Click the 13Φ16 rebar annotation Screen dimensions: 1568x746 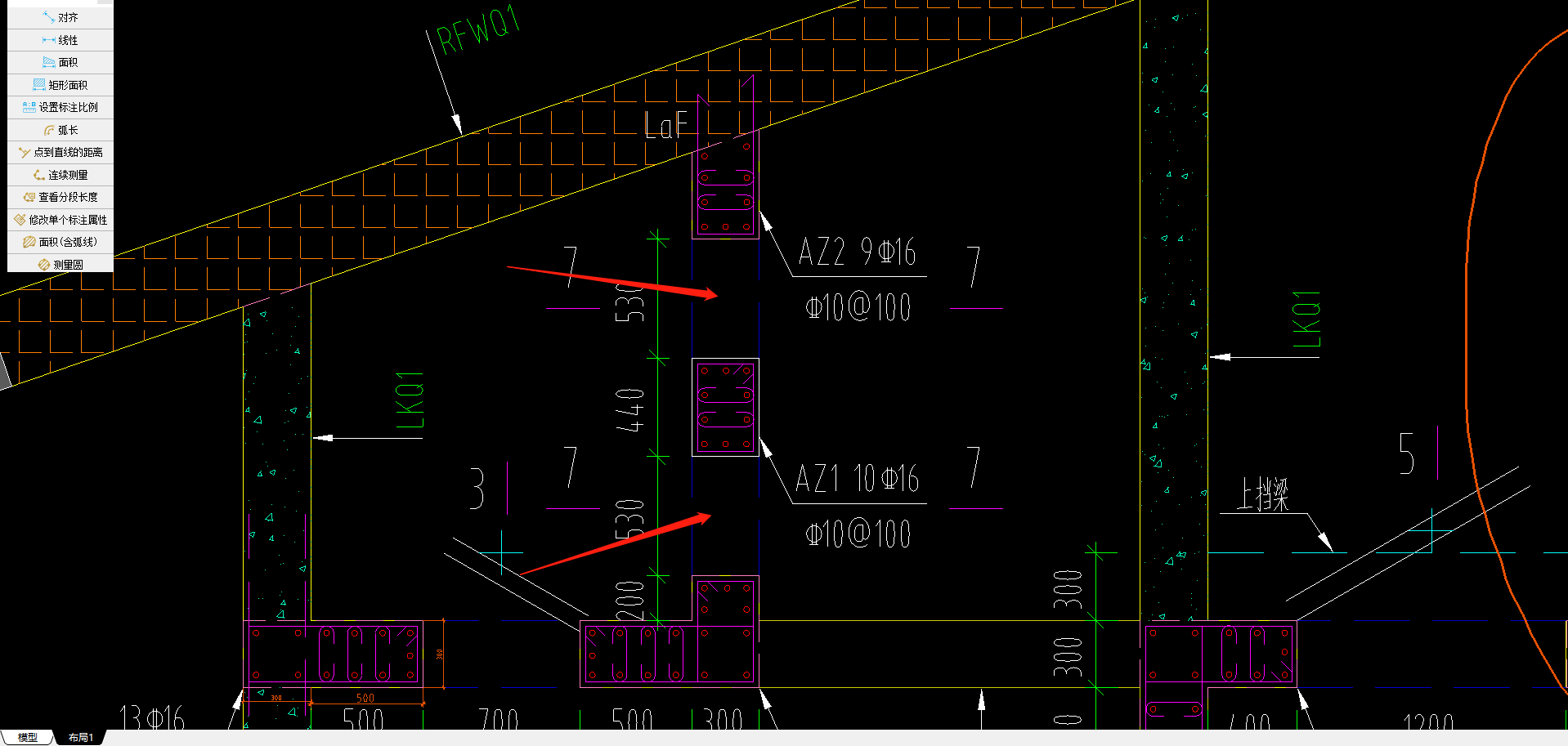[x=152, y=718]
